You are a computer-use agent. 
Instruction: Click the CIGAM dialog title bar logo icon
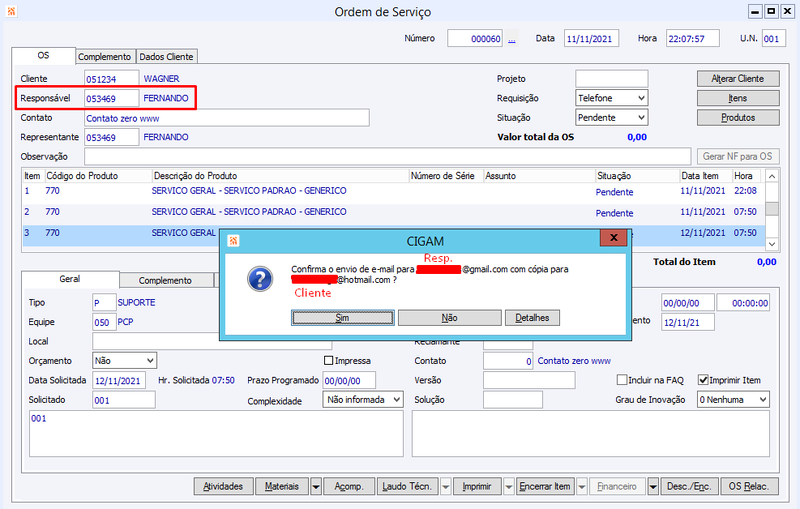pos(233,241)
